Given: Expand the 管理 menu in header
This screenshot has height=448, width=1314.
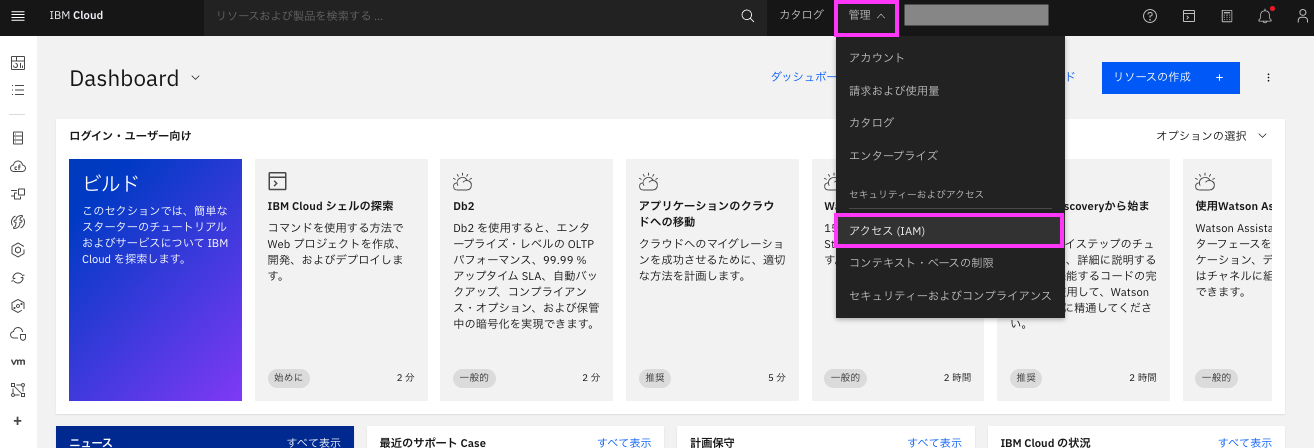Looking at the screenshot, I should click(866, 16).
